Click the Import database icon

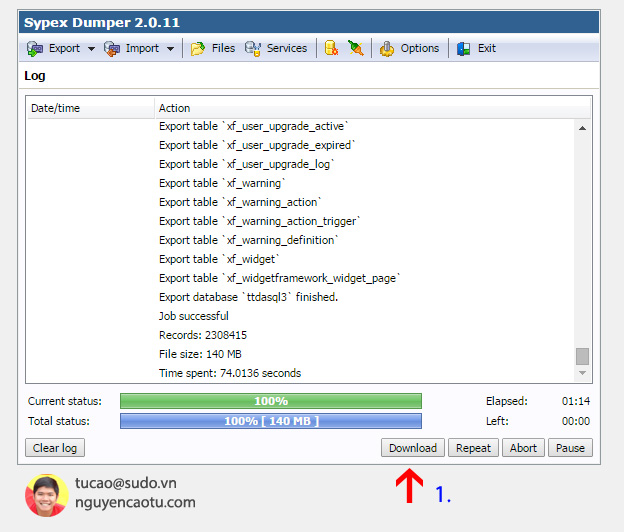click(112, 49)
